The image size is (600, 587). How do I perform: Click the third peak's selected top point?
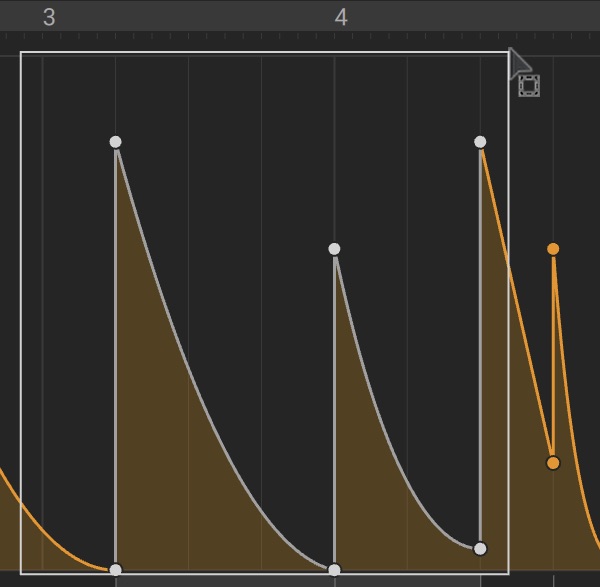pyautogui.click(x=480, y=142)
